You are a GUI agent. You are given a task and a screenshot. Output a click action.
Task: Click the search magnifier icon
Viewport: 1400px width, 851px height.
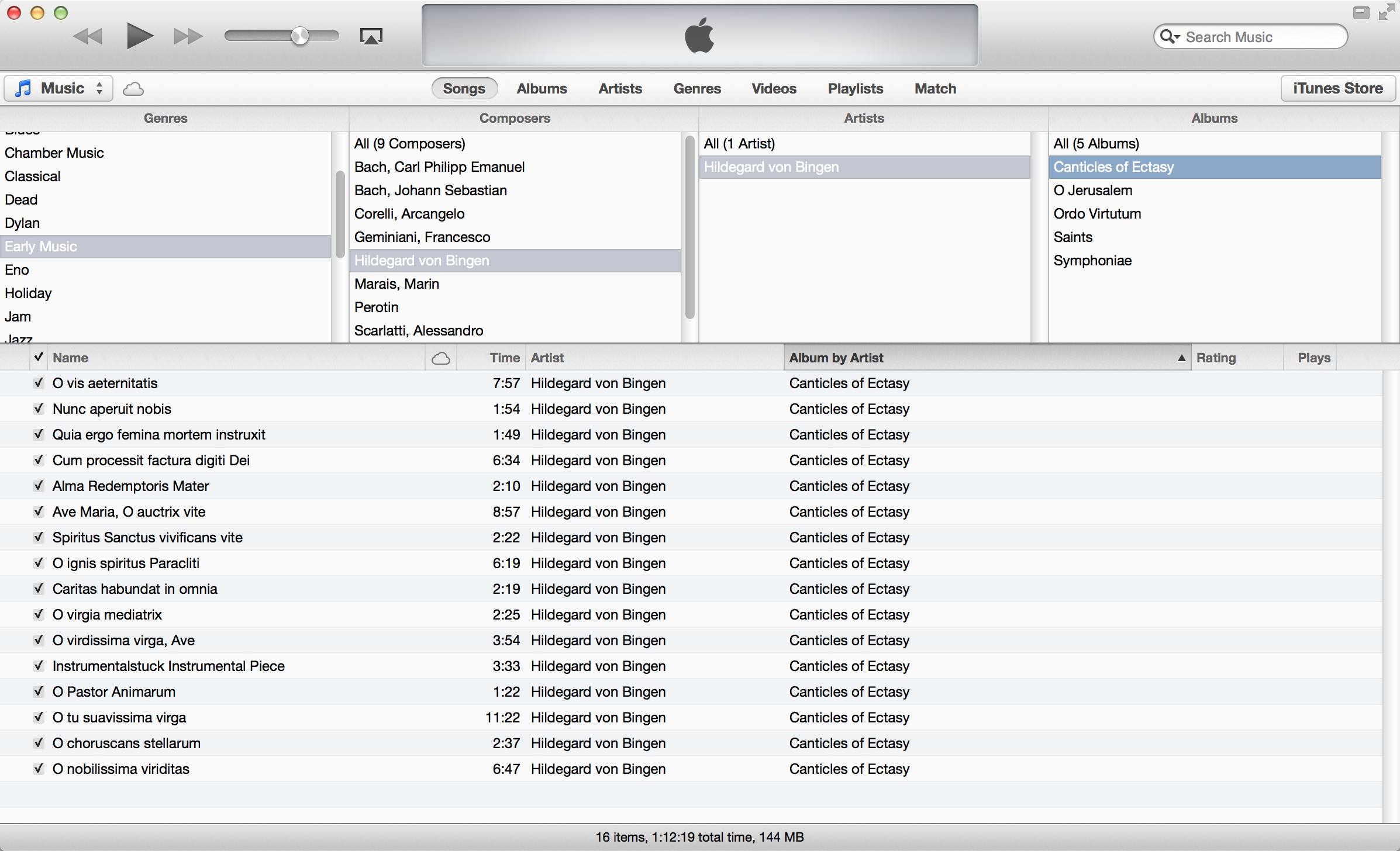click(1170, 36)
